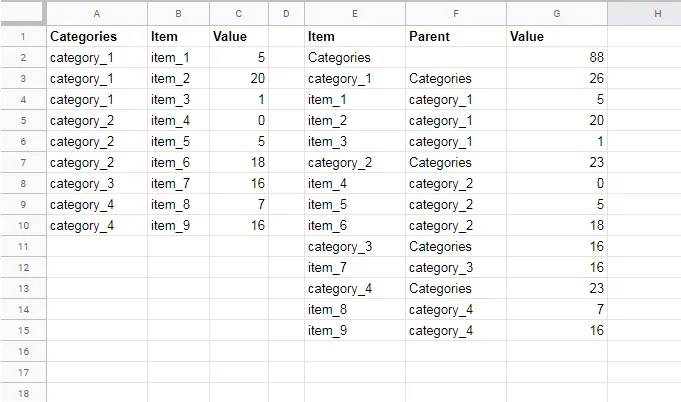Select the row 16 header

(x=22, y=351)
